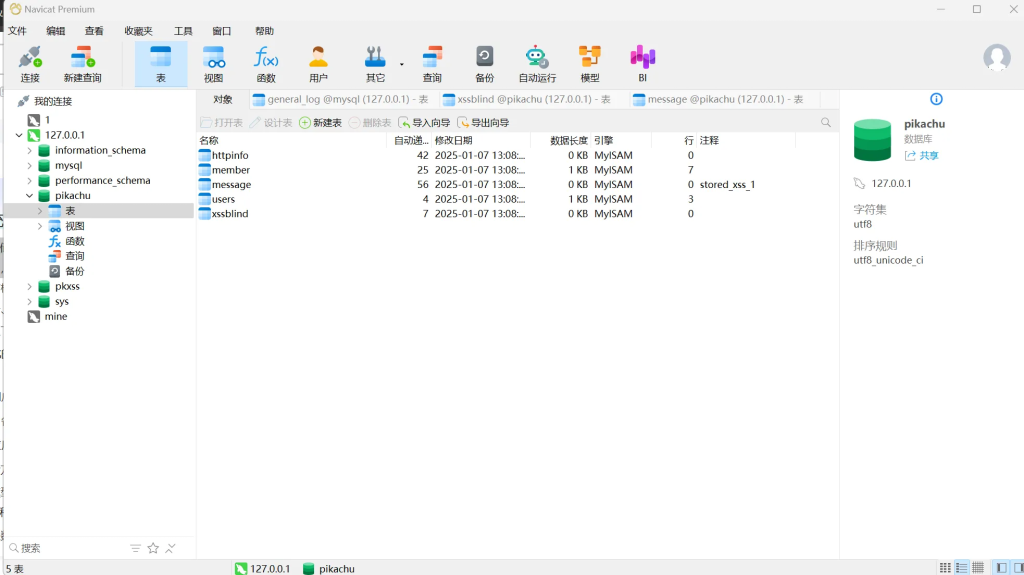Viewport: 1024px width, 575px height.
Task: Collapse the 127.0.0.1 connection
Action: pyautogui.click(x=19, y=135)
